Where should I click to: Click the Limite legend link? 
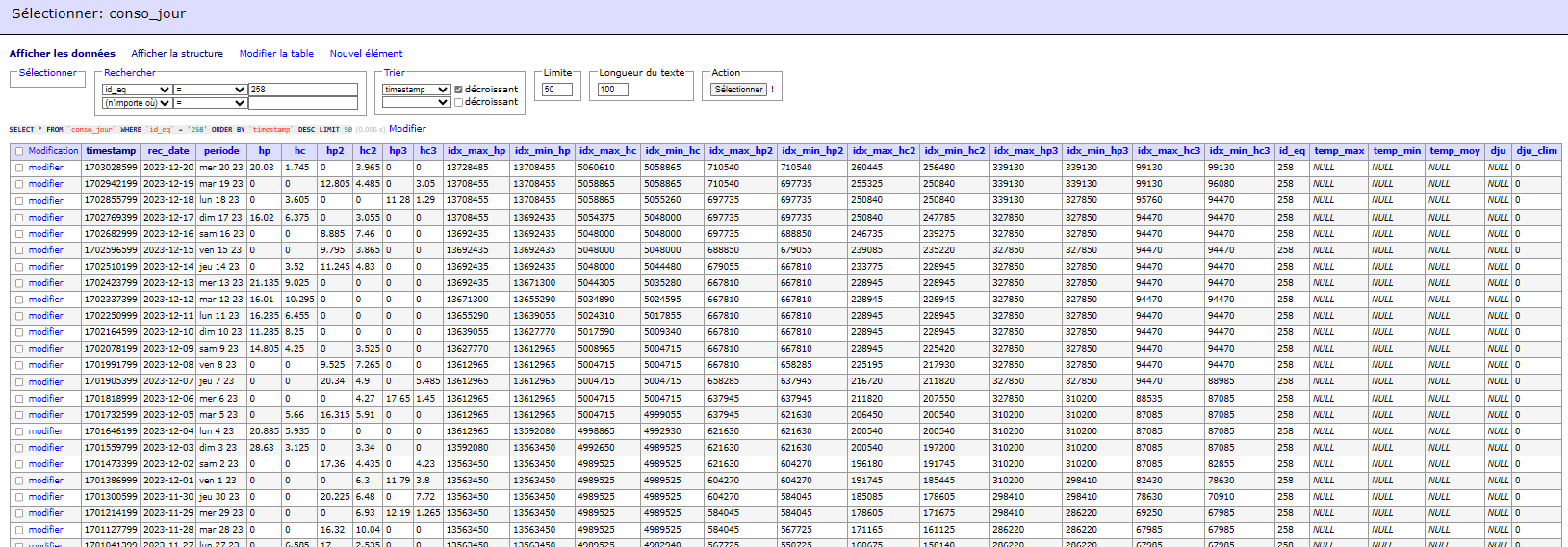click(557, 73)
